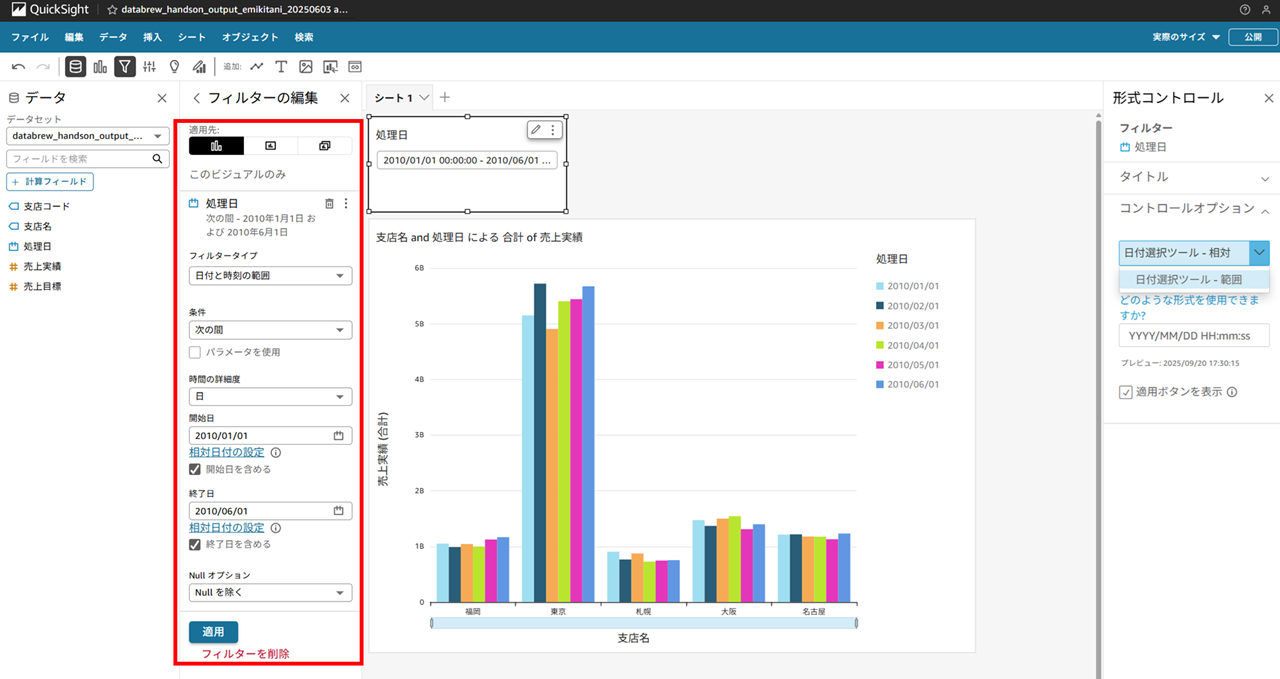Click the pencil edit icon on control
The height and width of the screenshot is (679, 1280).
tap(536, 130)
